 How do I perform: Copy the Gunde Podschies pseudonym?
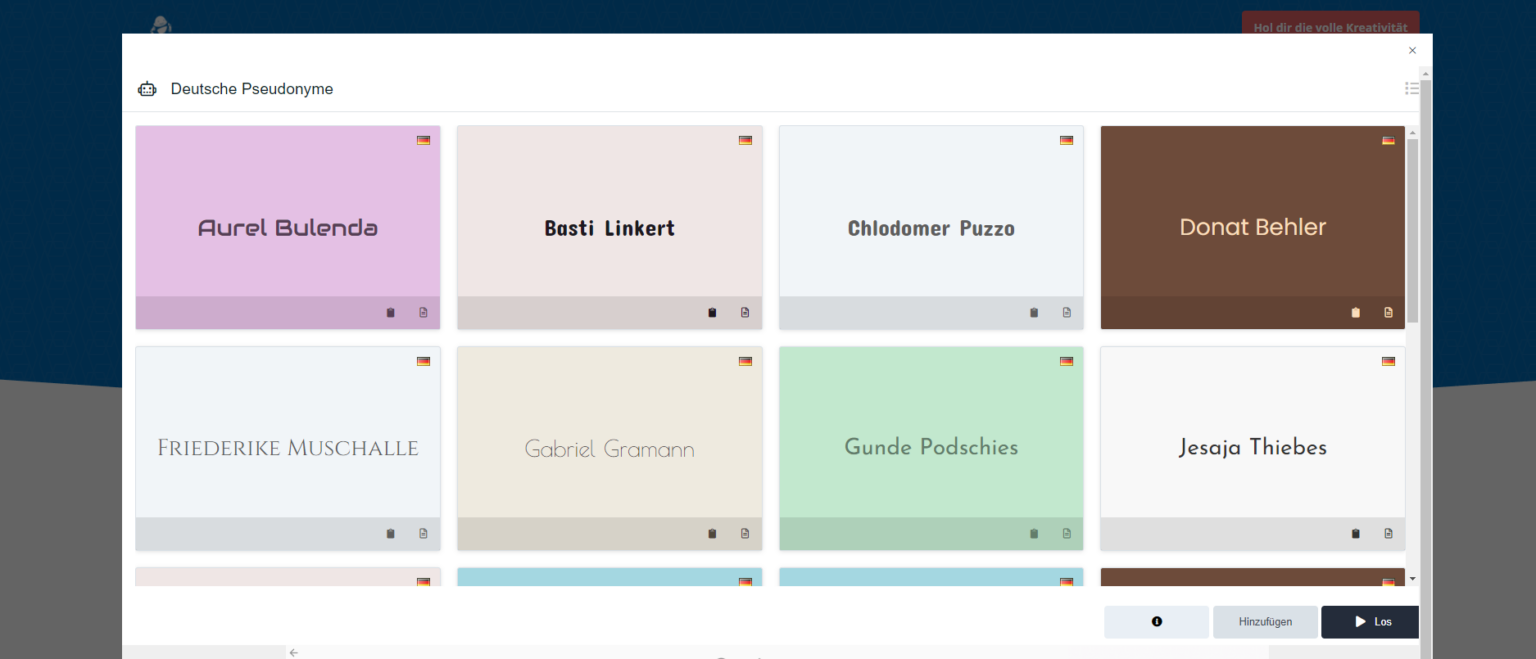(x=1067, y=533)
